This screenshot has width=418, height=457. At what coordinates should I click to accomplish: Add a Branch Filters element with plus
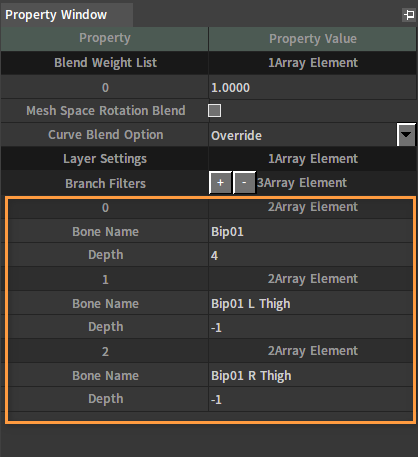(x=220, y=183)
